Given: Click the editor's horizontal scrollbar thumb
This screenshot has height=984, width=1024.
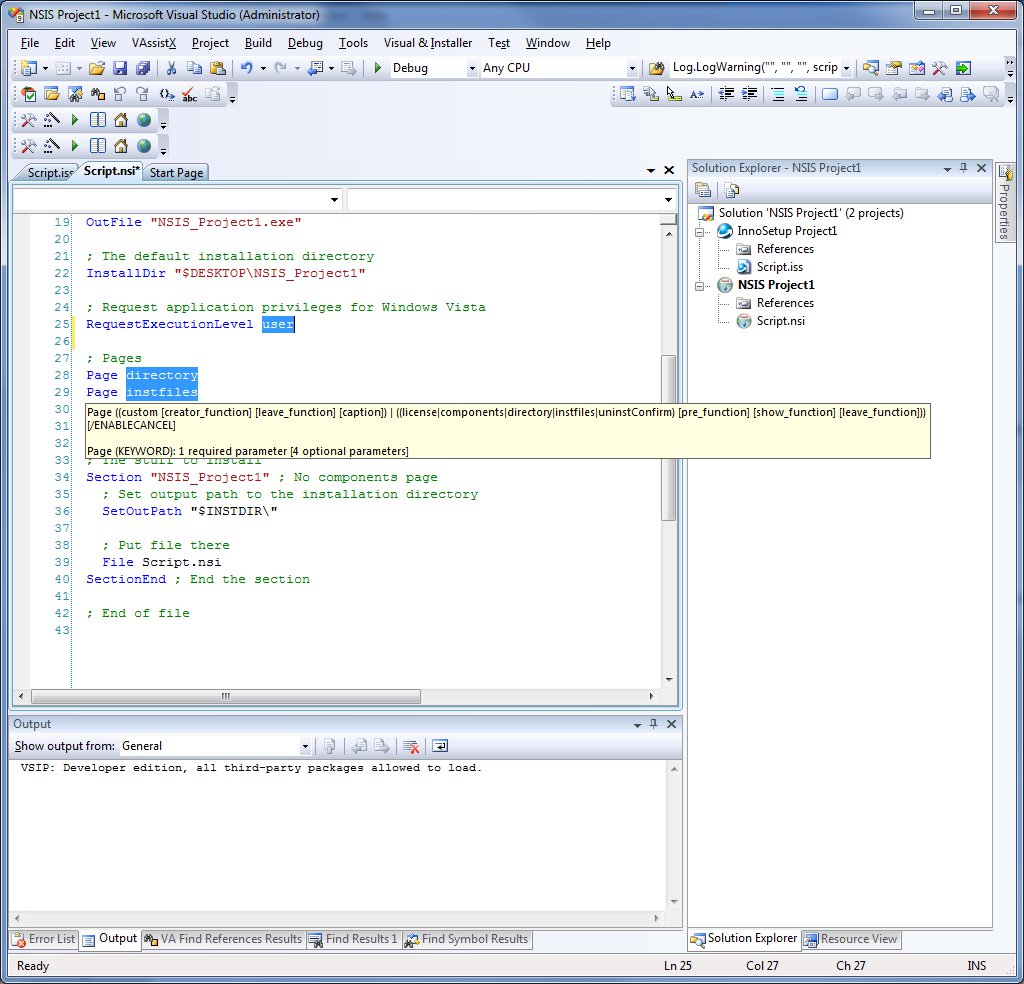Looking at the screenshot, I should coord(225,697).
